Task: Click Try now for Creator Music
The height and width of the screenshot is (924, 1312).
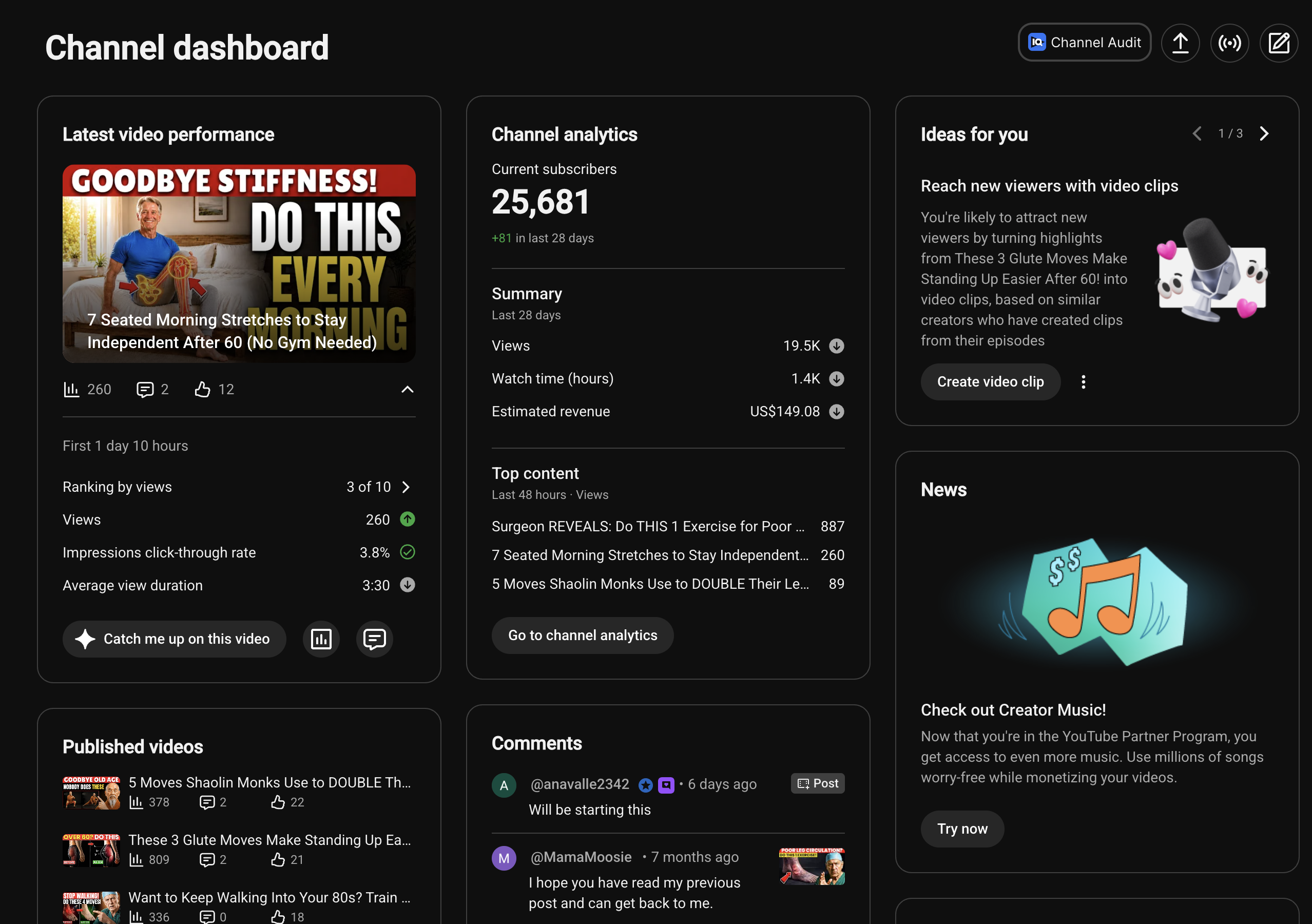Action: (x=962, y=829)
